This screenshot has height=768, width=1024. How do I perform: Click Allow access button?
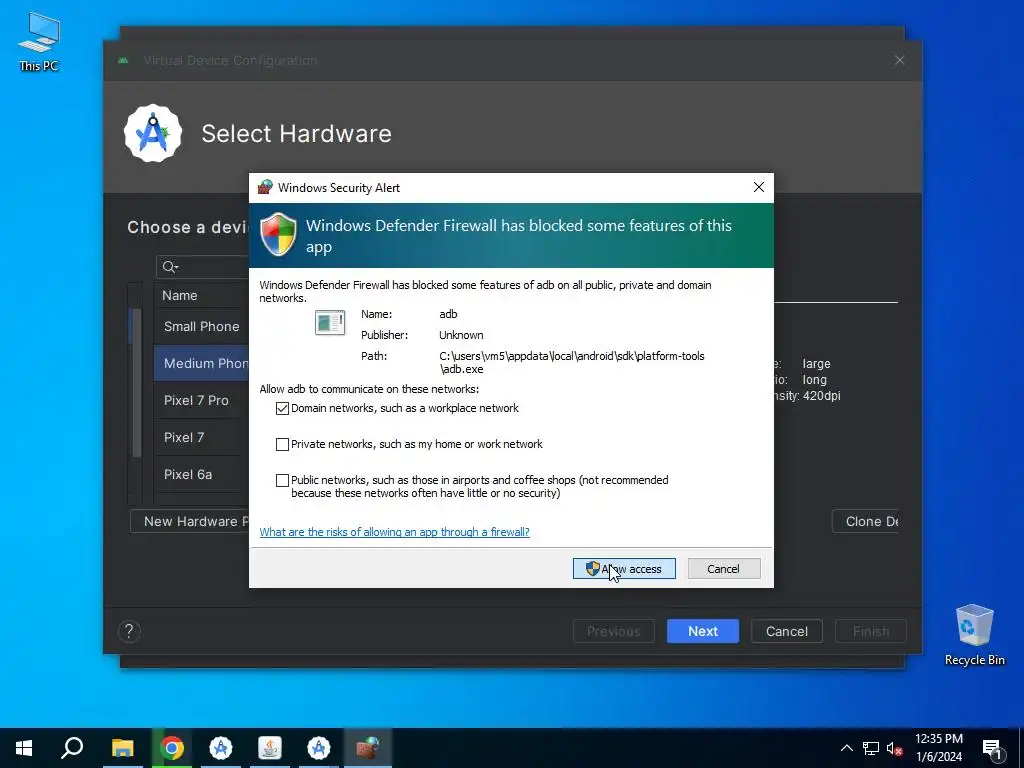(624, 569)
